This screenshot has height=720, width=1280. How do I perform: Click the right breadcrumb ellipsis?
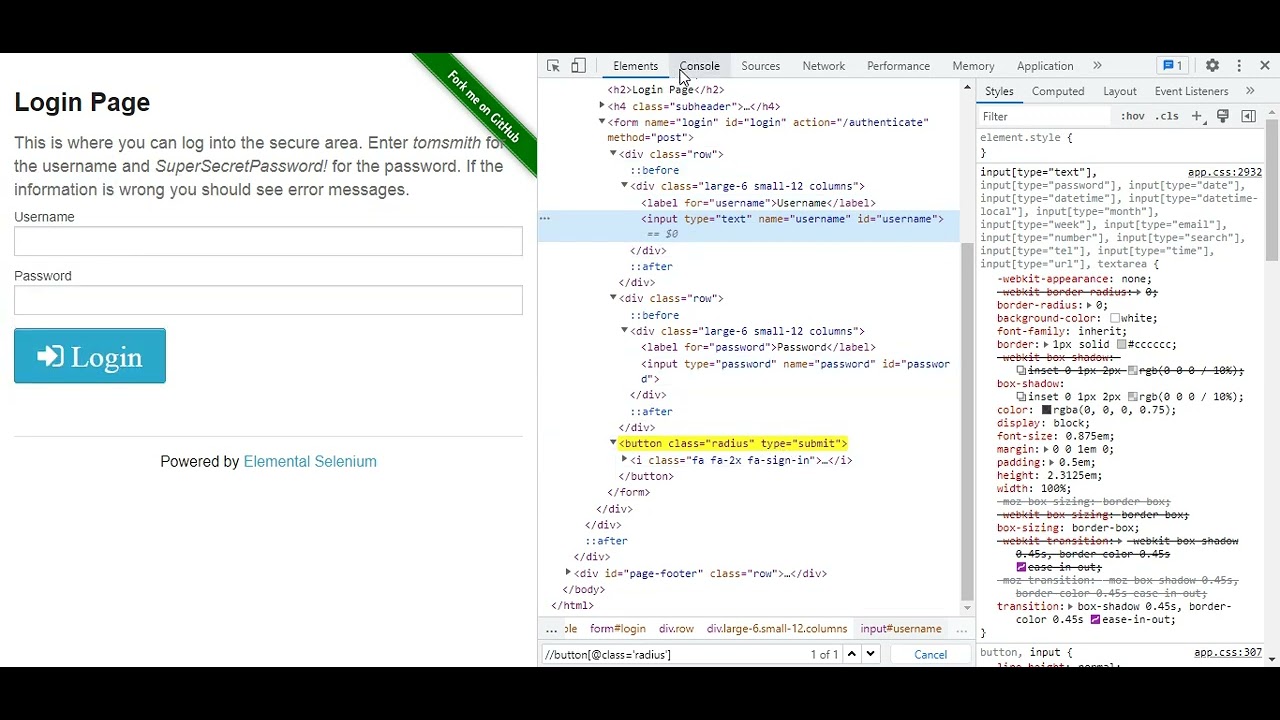962,629
